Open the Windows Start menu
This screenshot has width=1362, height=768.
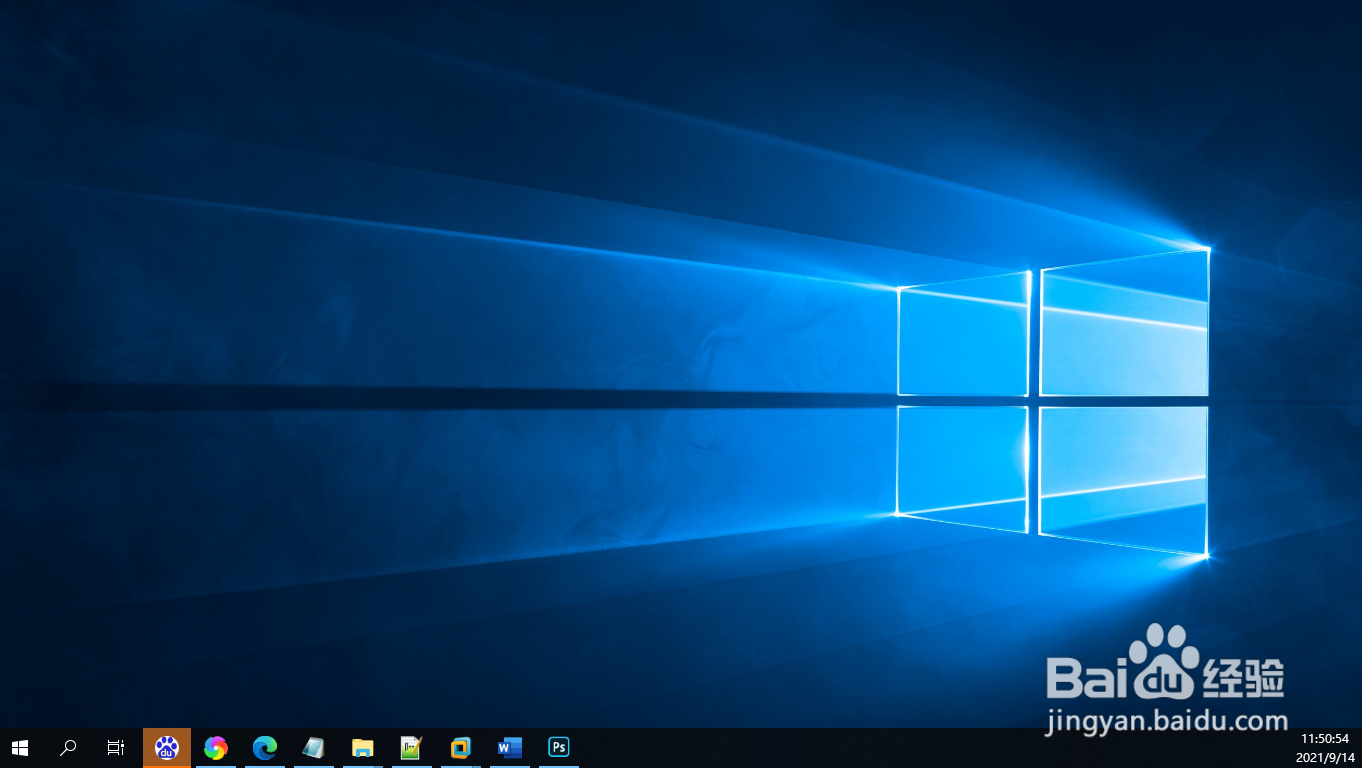pyautogui.click(x=19, y=747)
